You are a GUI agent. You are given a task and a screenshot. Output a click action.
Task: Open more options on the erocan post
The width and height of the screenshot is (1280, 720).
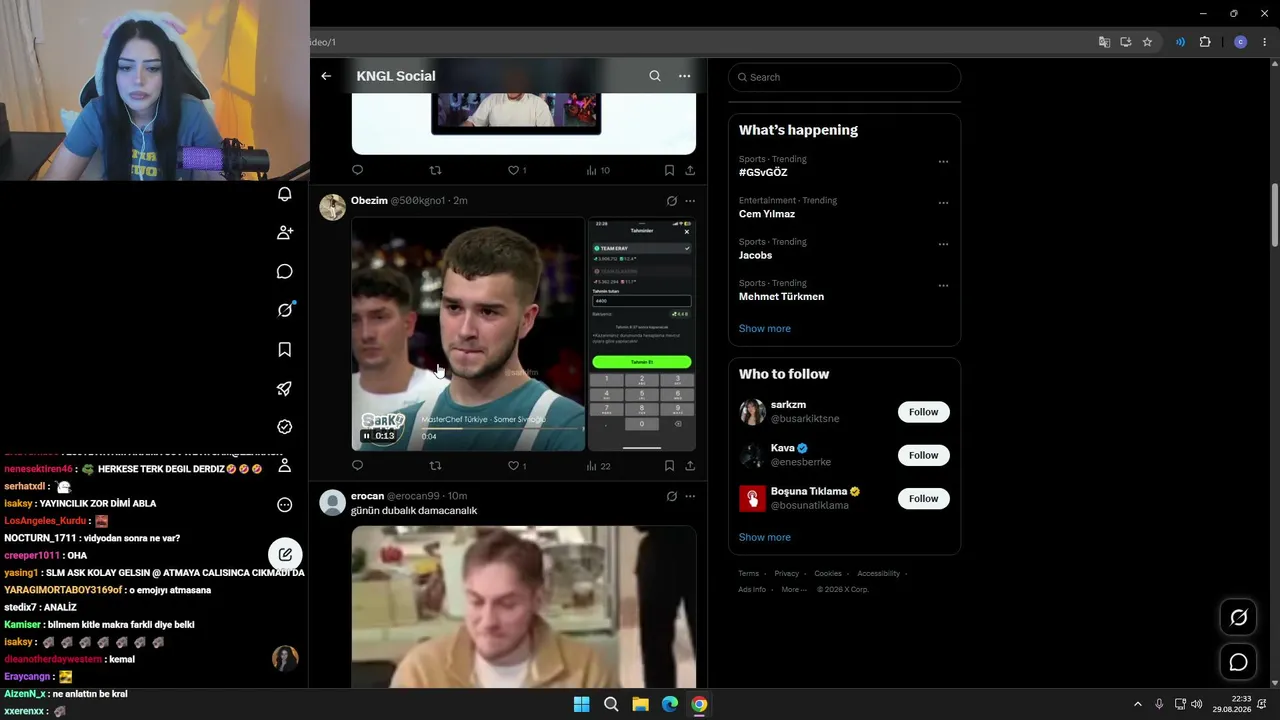(x=690, y=496)
